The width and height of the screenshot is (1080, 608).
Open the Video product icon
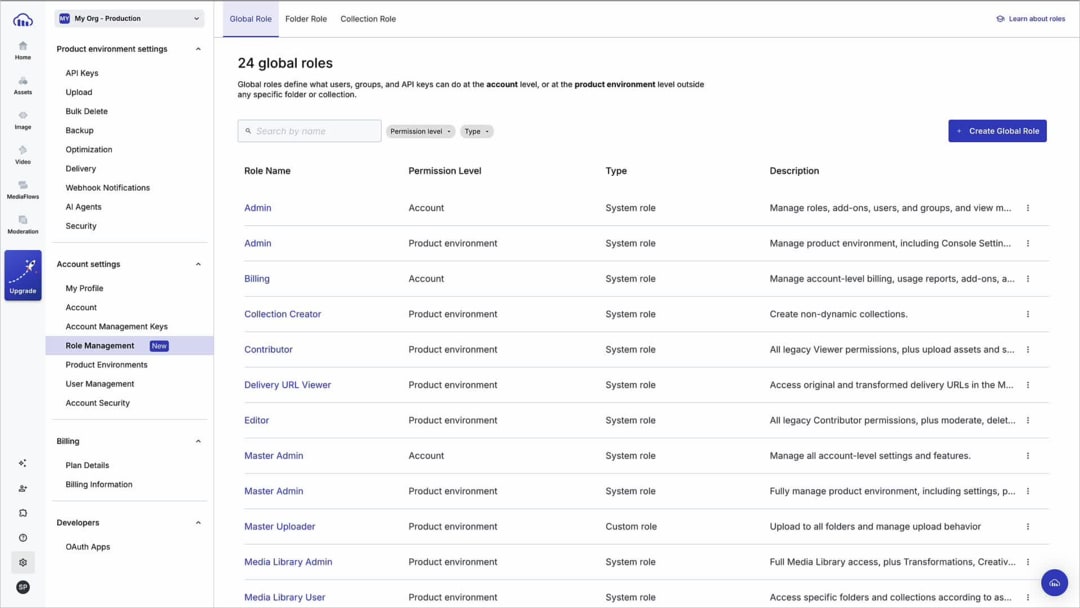point(23,155)
